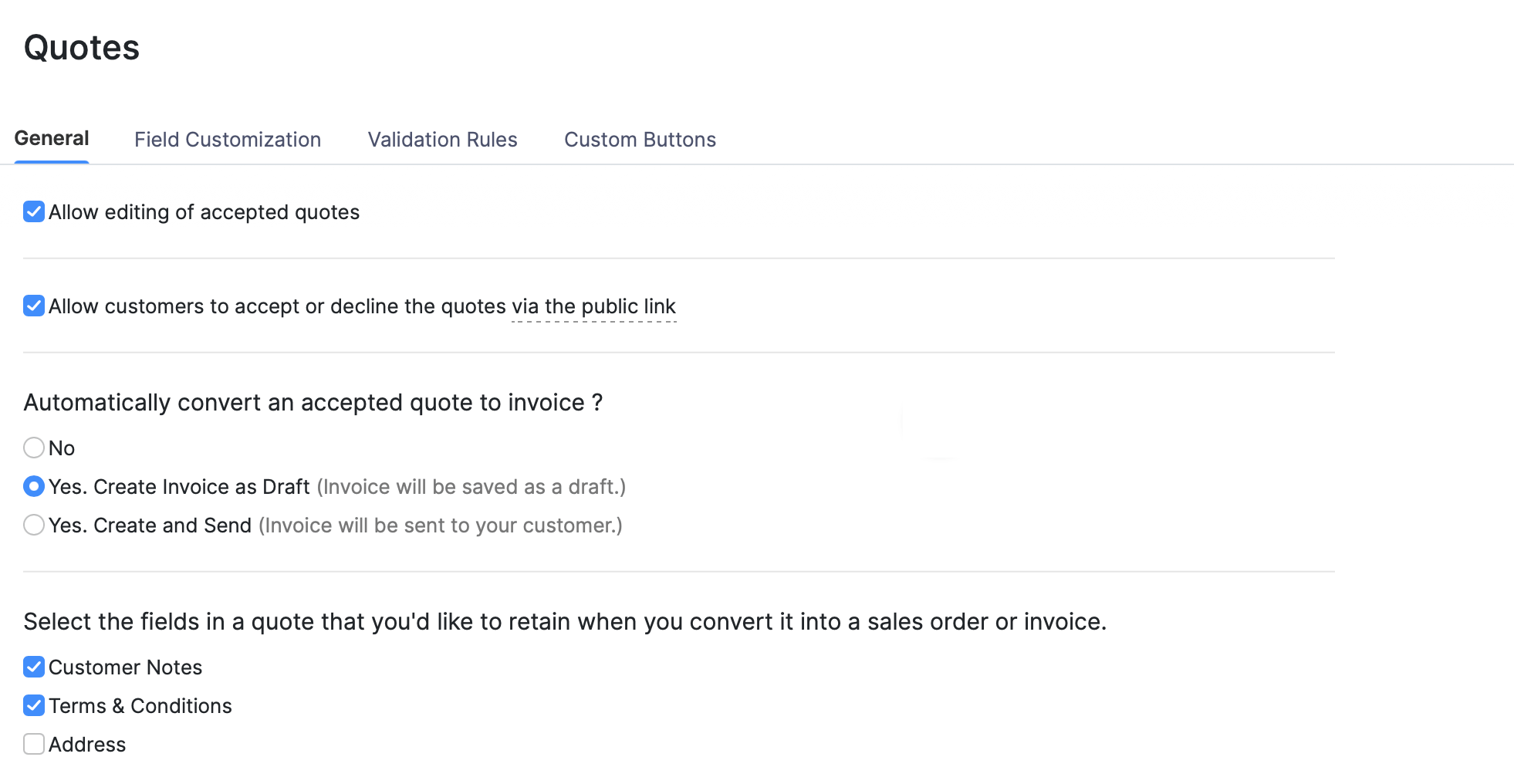Disable the customers accept or decline quotes checkbox
Image resolution: width=1514 pixels, height=784 pixels.
point(34,306)
